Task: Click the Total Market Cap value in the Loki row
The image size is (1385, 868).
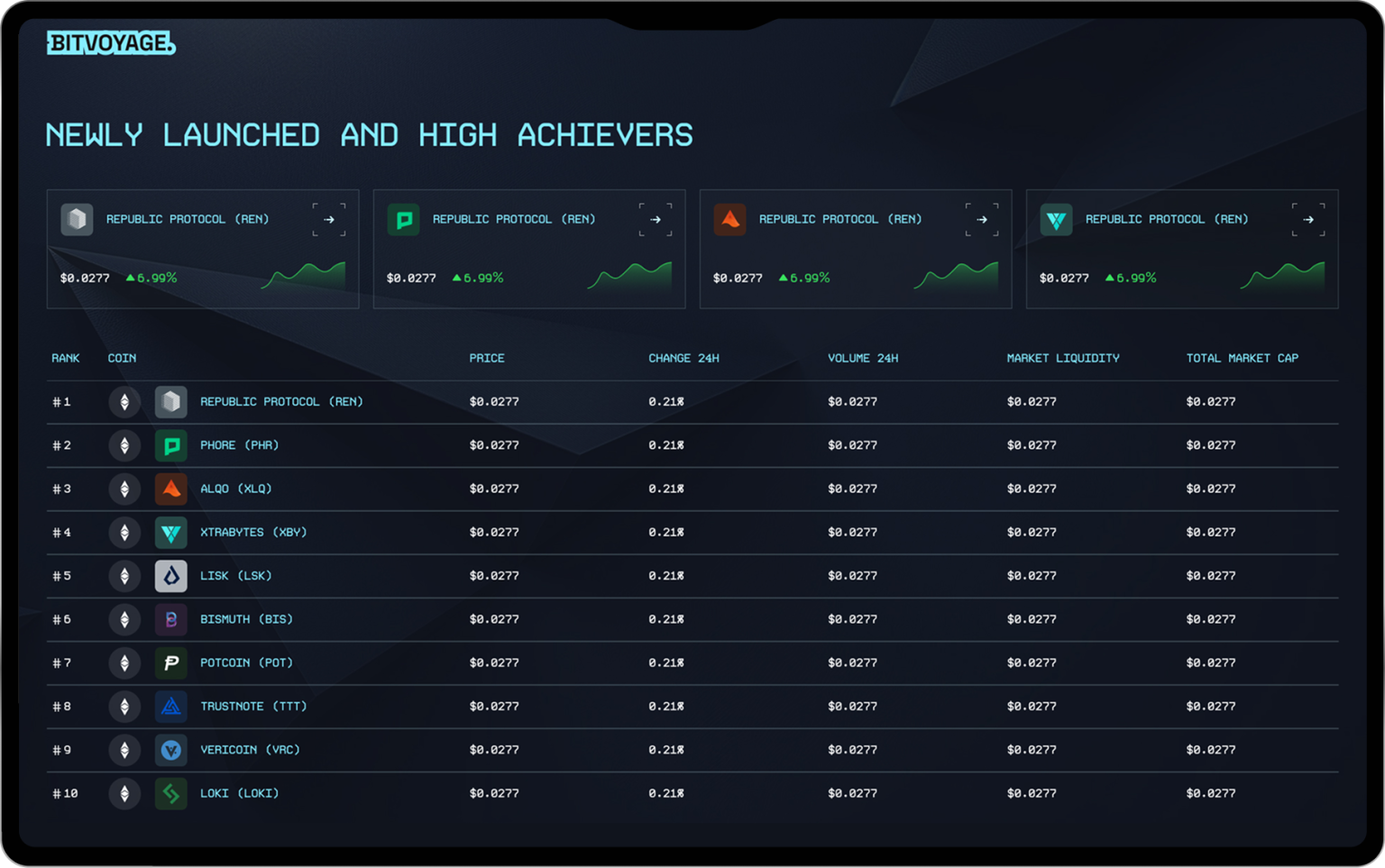Action: (x=1211, y=794)
